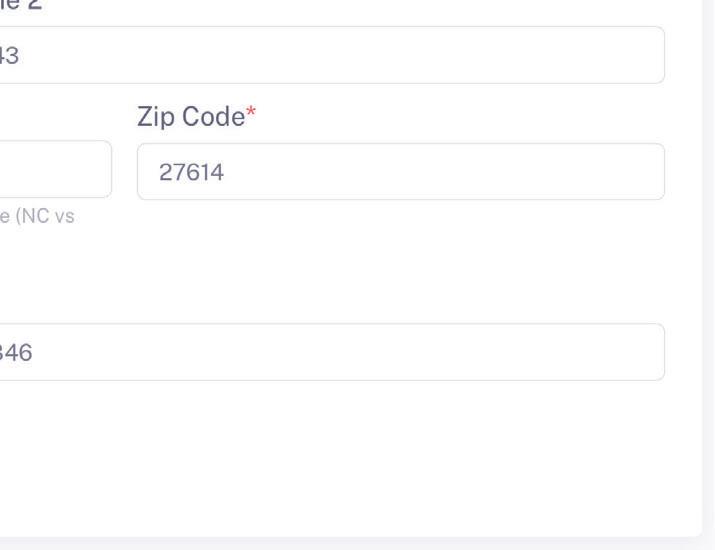Click the bottom field ending in "346"

click(x=332, y=352)
